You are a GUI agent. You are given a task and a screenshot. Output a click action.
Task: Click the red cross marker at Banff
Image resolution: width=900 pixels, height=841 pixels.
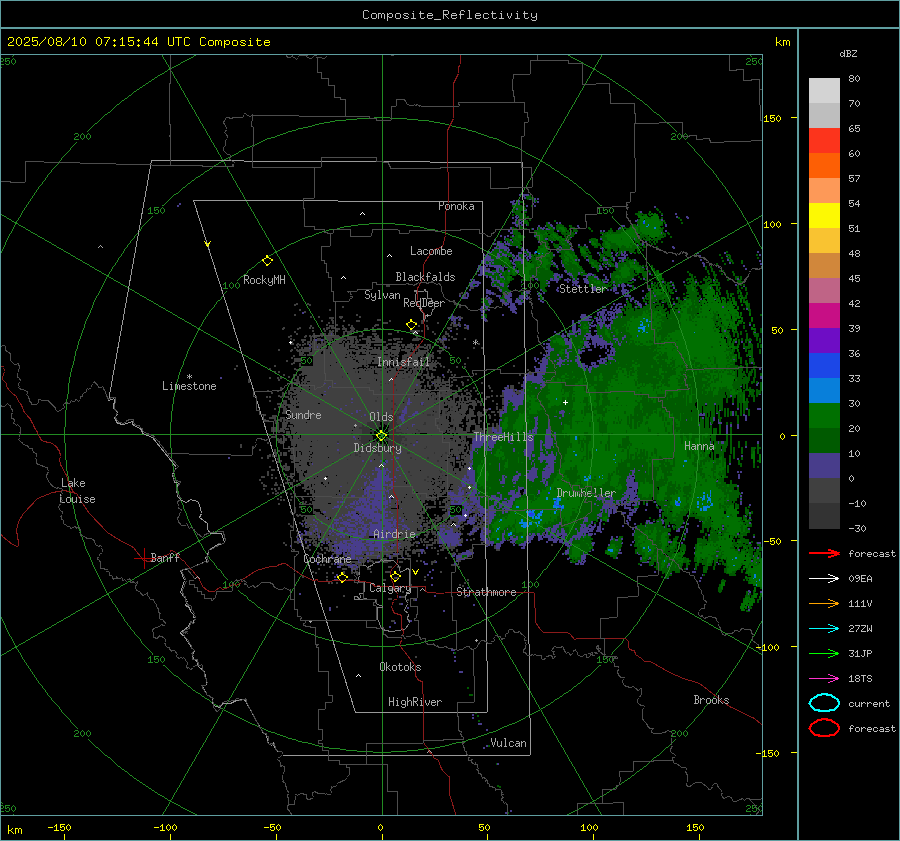143,558
